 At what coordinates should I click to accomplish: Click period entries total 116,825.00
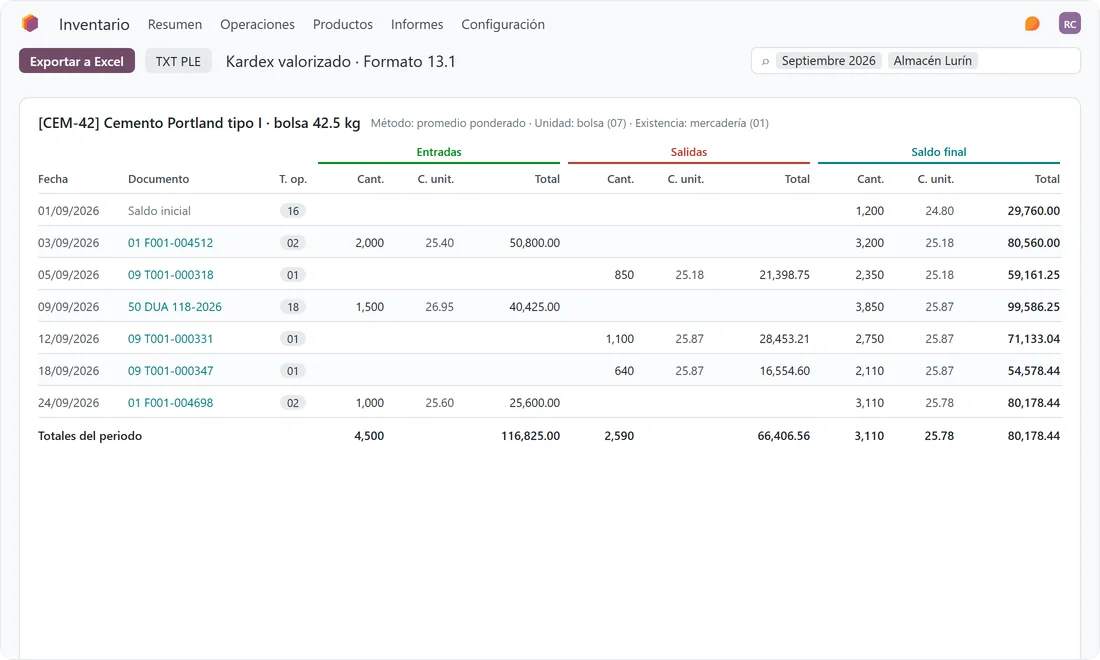[530, 436]
